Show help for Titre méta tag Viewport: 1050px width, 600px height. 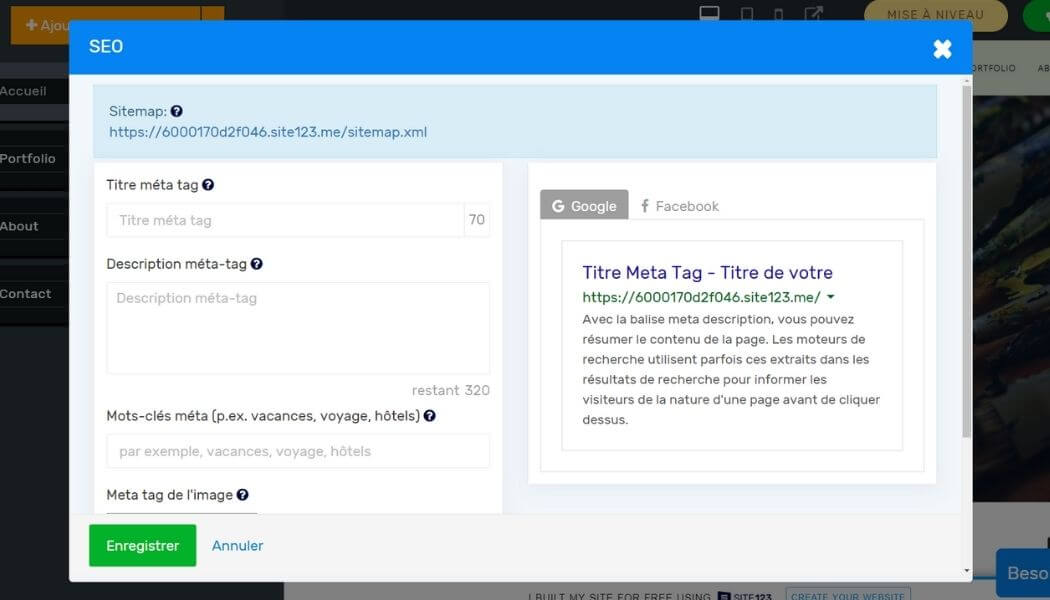(x=208, y=185)
